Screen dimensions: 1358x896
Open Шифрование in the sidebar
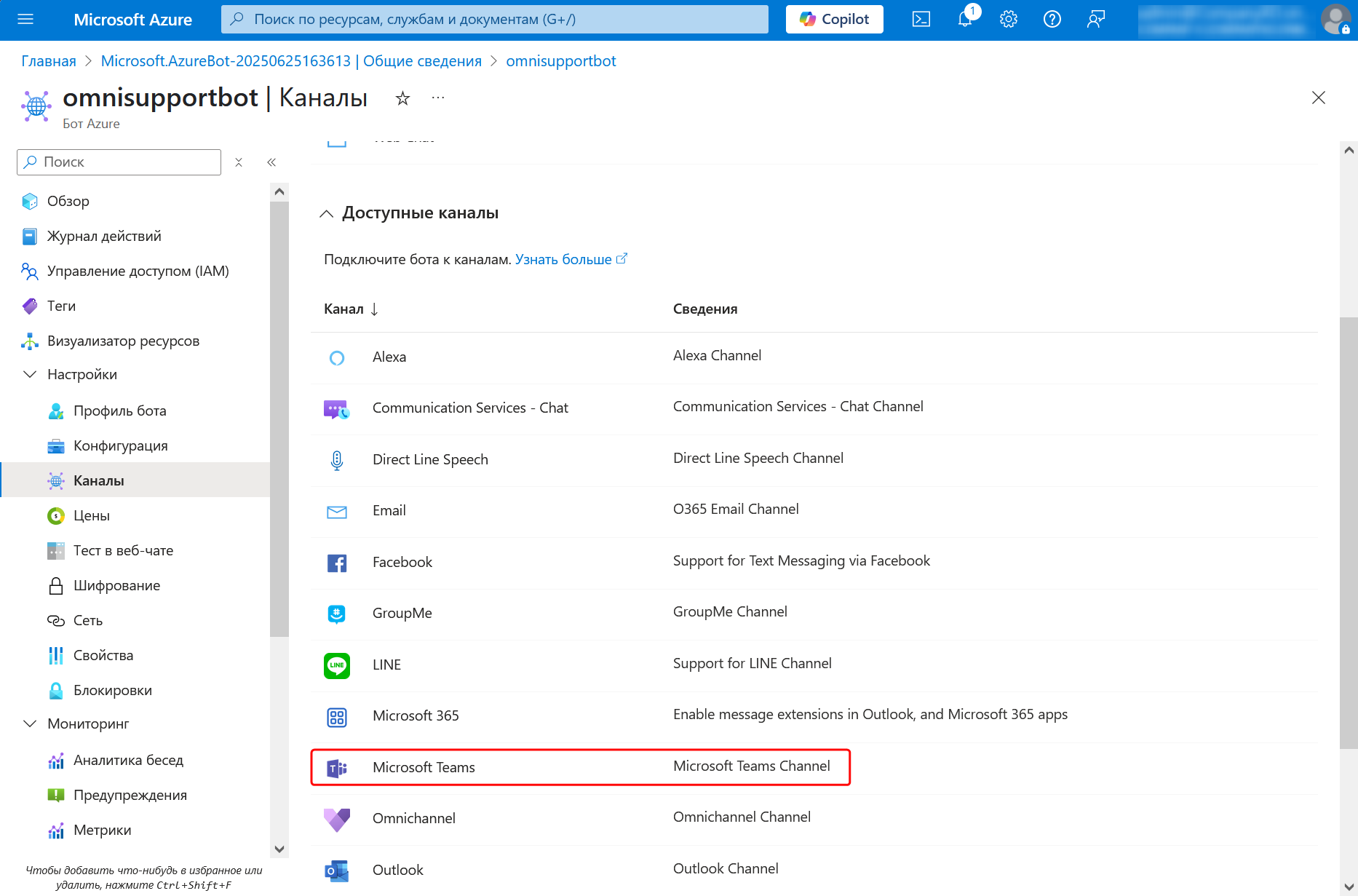[116, 586]
